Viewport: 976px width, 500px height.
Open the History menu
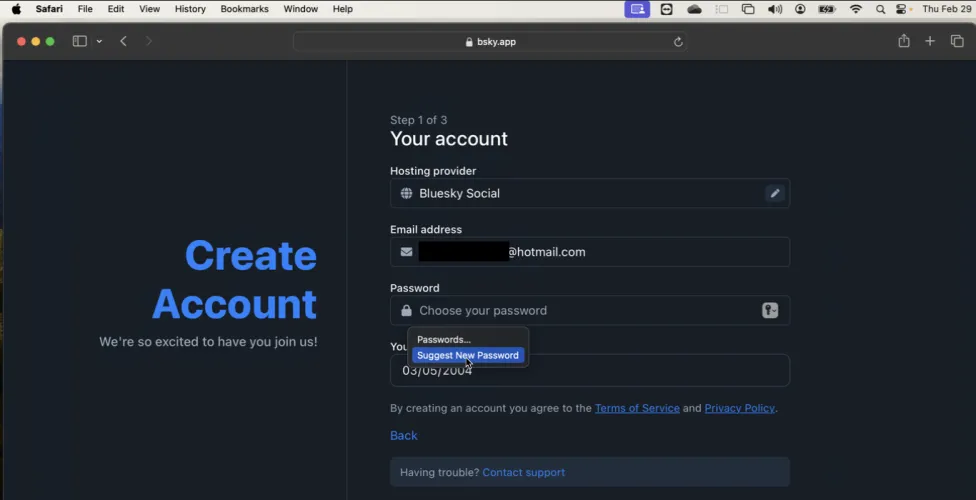(190, 9)
